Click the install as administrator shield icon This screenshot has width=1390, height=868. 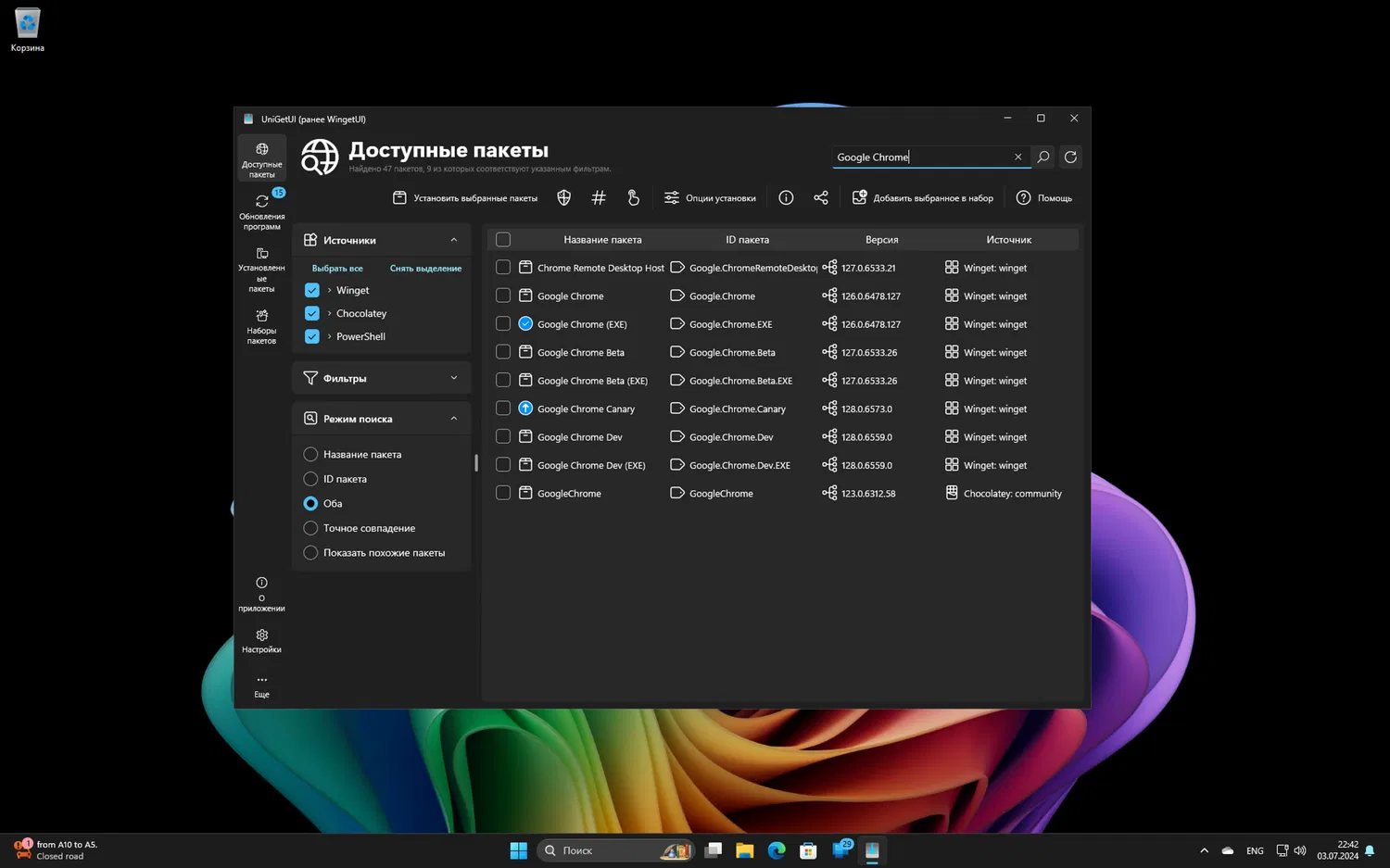tap(563, 197)
